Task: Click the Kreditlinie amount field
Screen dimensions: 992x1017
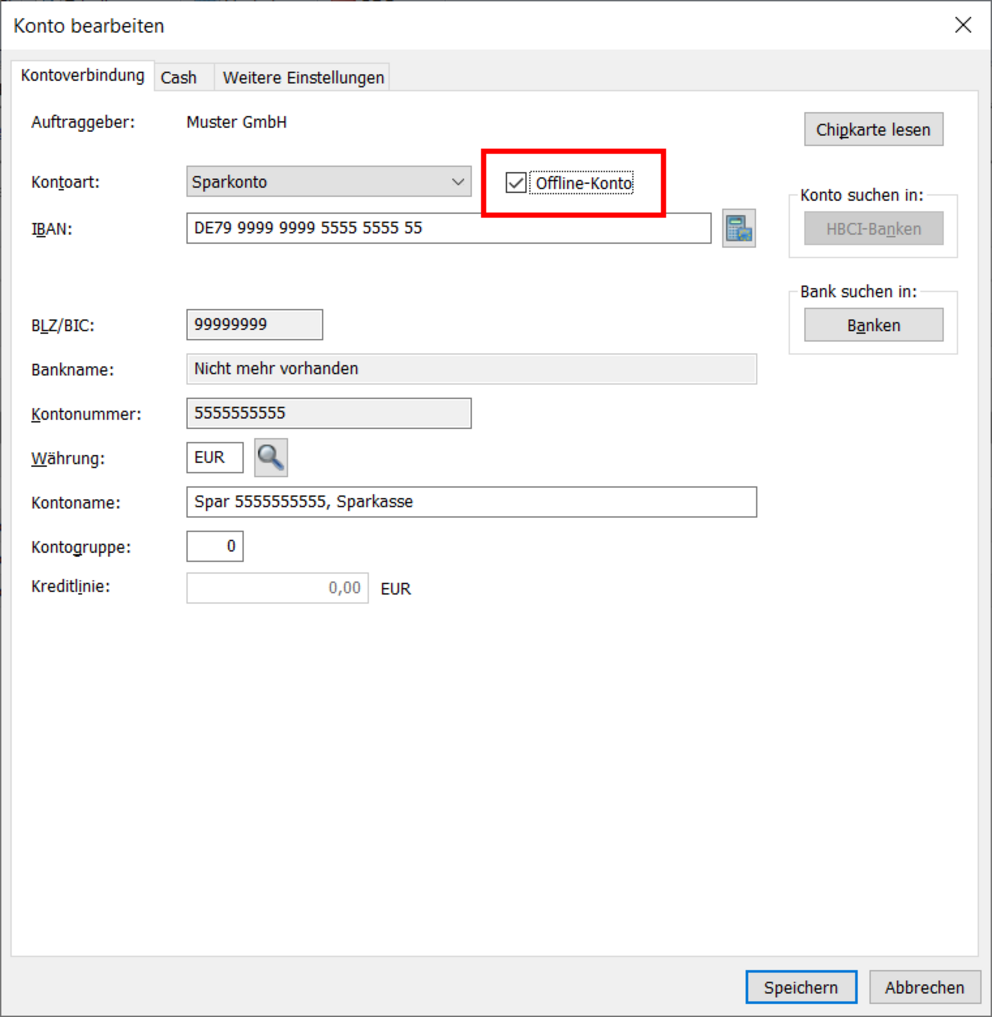Action: tap(277, 588)
